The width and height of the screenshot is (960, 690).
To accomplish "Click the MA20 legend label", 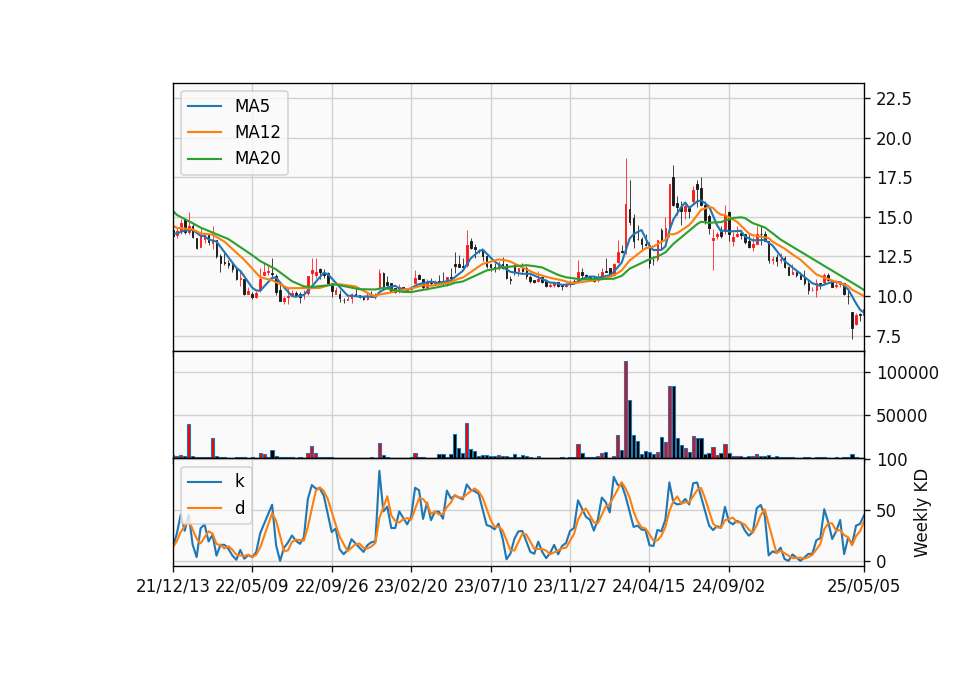I will tap(258, 158).
